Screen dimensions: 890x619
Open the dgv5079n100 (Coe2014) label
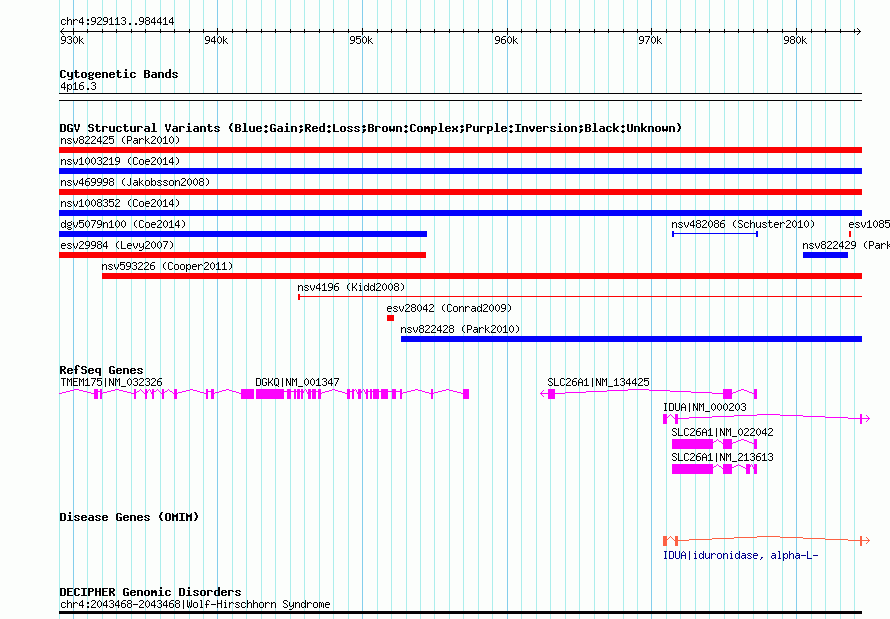coord(123,224)
